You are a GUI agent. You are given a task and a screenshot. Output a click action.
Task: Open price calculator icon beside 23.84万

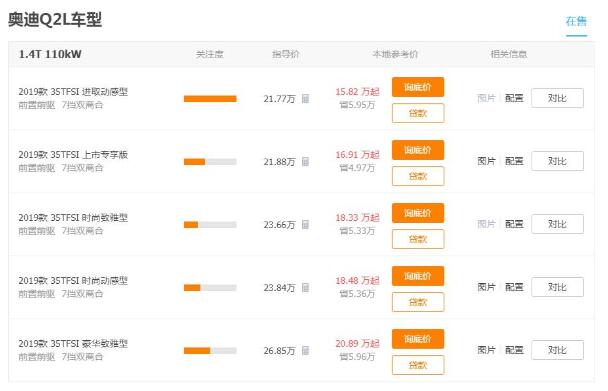click(x=306, y=287)
